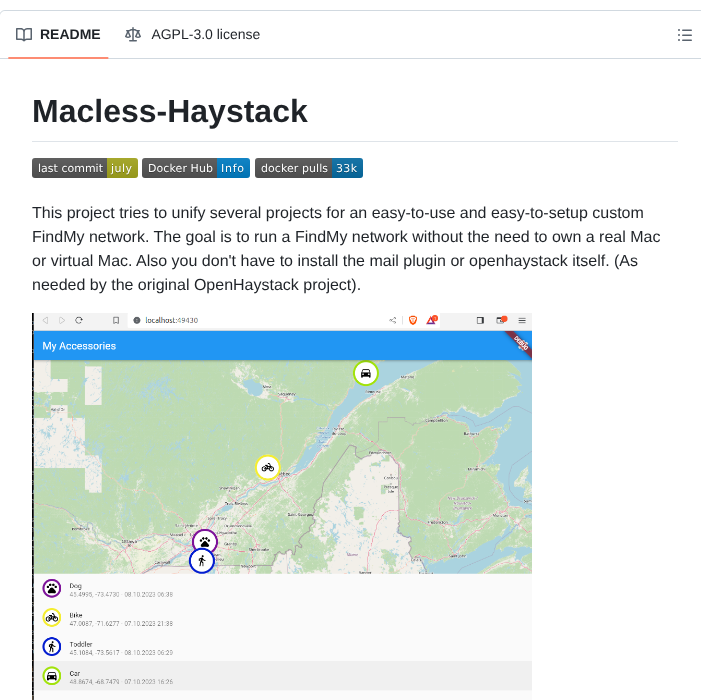Click the browser forward arrow in screenshot

point(62,320)
